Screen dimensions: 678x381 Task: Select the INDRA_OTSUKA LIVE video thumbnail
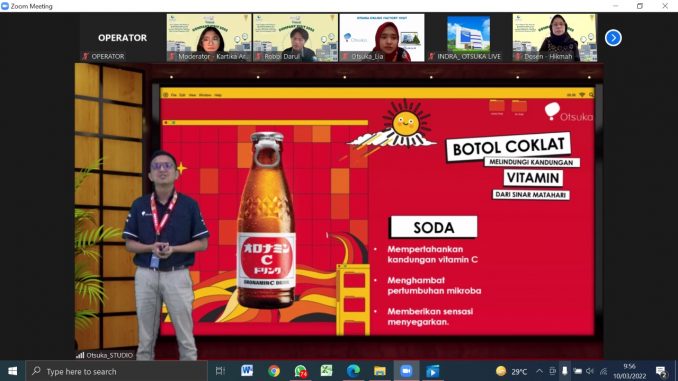(468, 38)
